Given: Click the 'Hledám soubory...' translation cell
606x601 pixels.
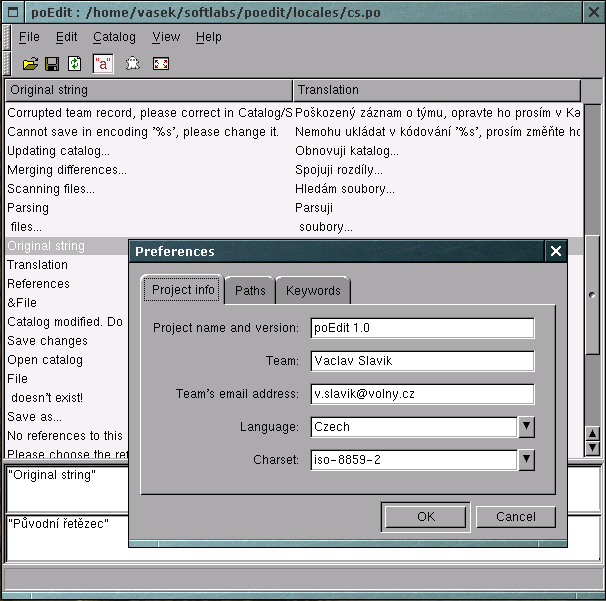Looking at the screenshot, I should point(345,189).
